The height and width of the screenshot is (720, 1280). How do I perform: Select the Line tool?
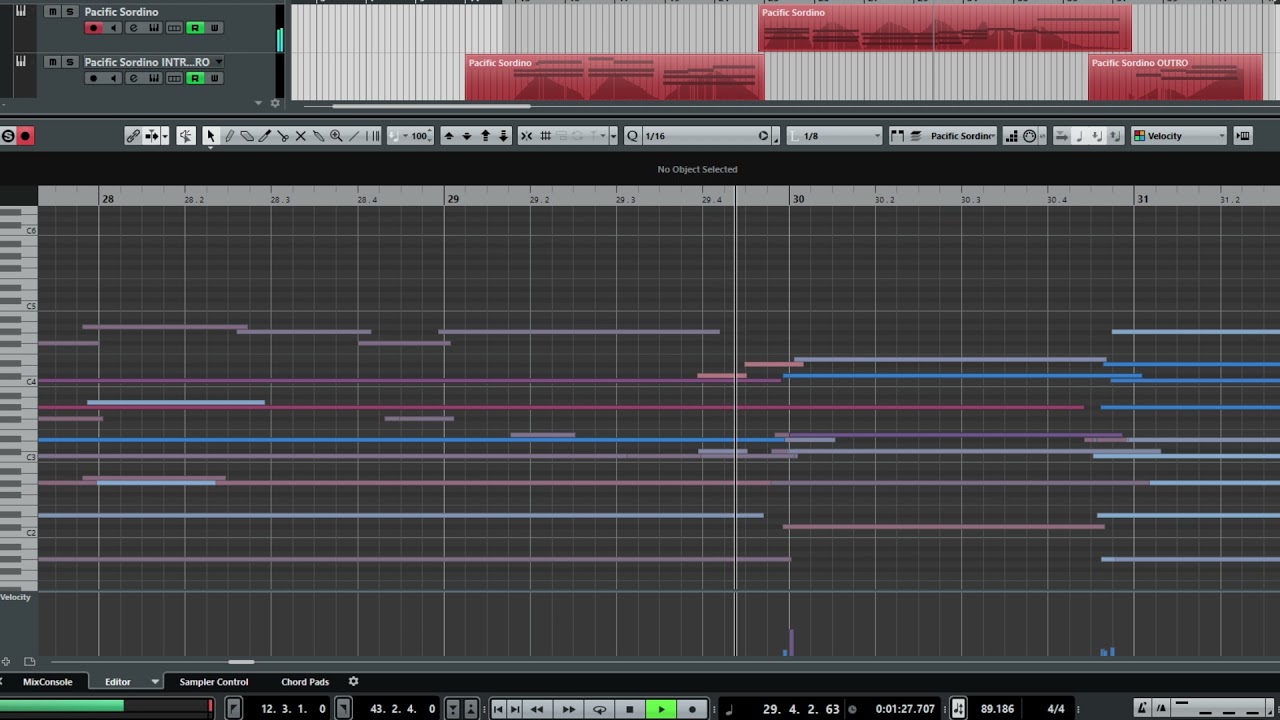[x=354, y=136]
